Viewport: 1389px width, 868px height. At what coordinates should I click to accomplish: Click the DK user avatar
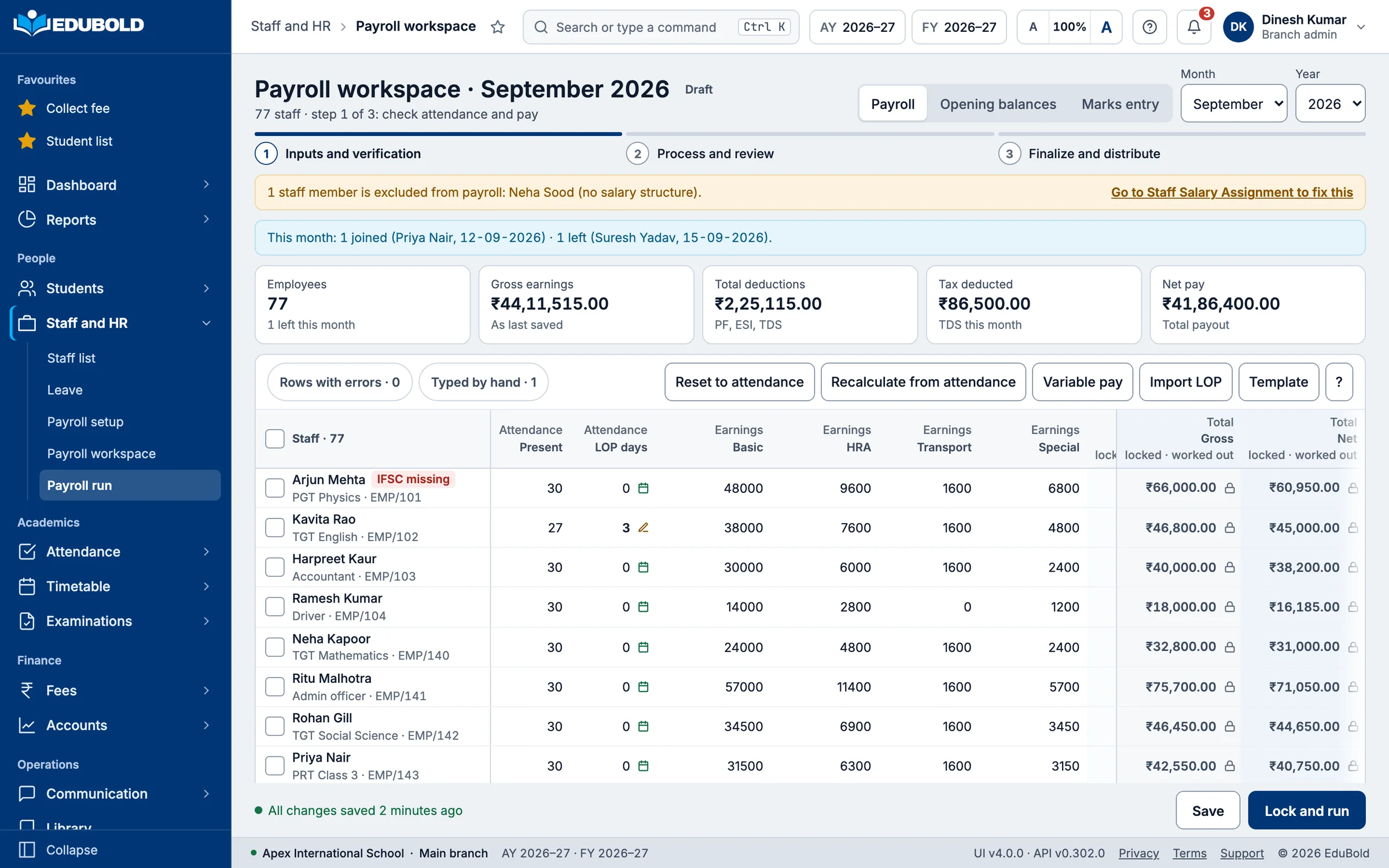[x=1238, y=27]
